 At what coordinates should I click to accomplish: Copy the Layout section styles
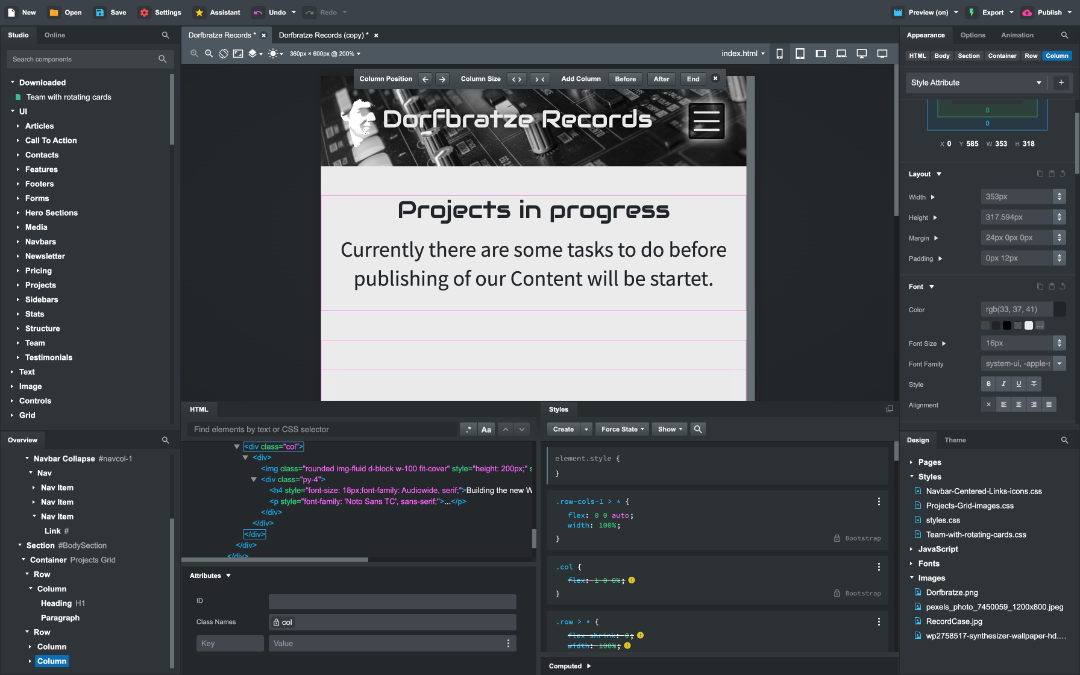(x=1040, y=174)
